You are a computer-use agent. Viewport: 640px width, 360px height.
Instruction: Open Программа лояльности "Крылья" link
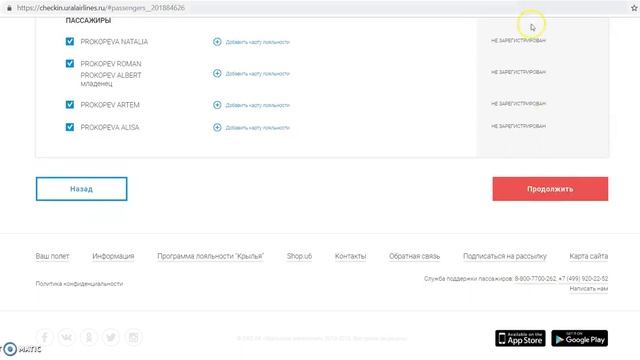click(211, 256)
